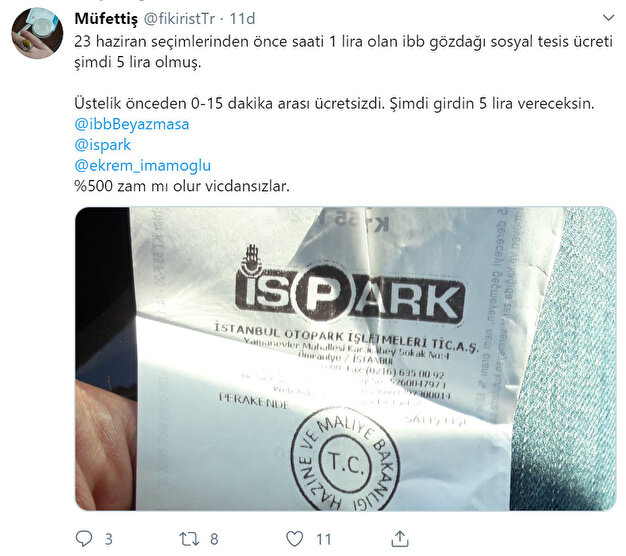Open the @ibbBeyazmasa mention link
This screenshot has height=556, width=626.
coord(132,124)
